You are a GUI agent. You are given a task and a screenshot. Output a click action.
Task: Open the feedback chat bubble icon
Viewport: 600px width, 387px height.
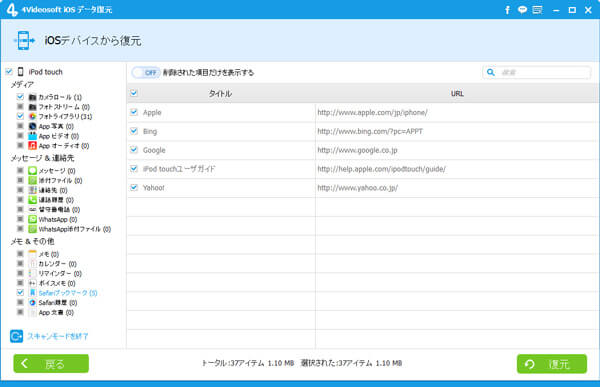[522, 10]
